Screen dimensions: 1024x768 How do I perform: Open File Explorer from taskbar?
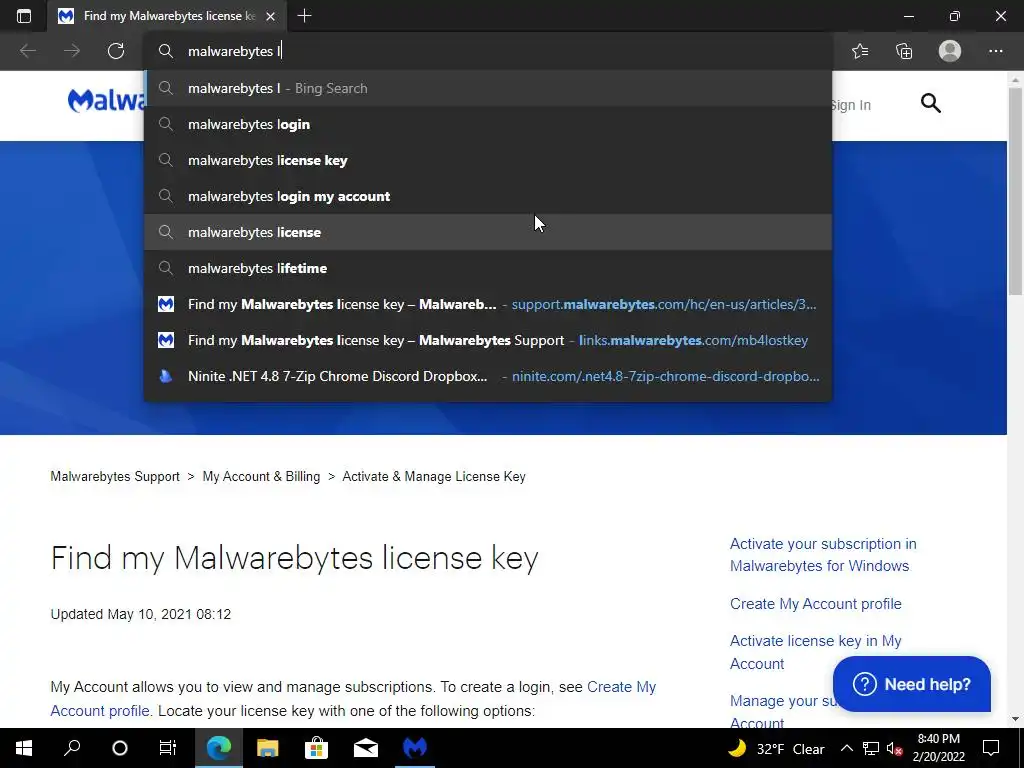click(x=267, y=748)
